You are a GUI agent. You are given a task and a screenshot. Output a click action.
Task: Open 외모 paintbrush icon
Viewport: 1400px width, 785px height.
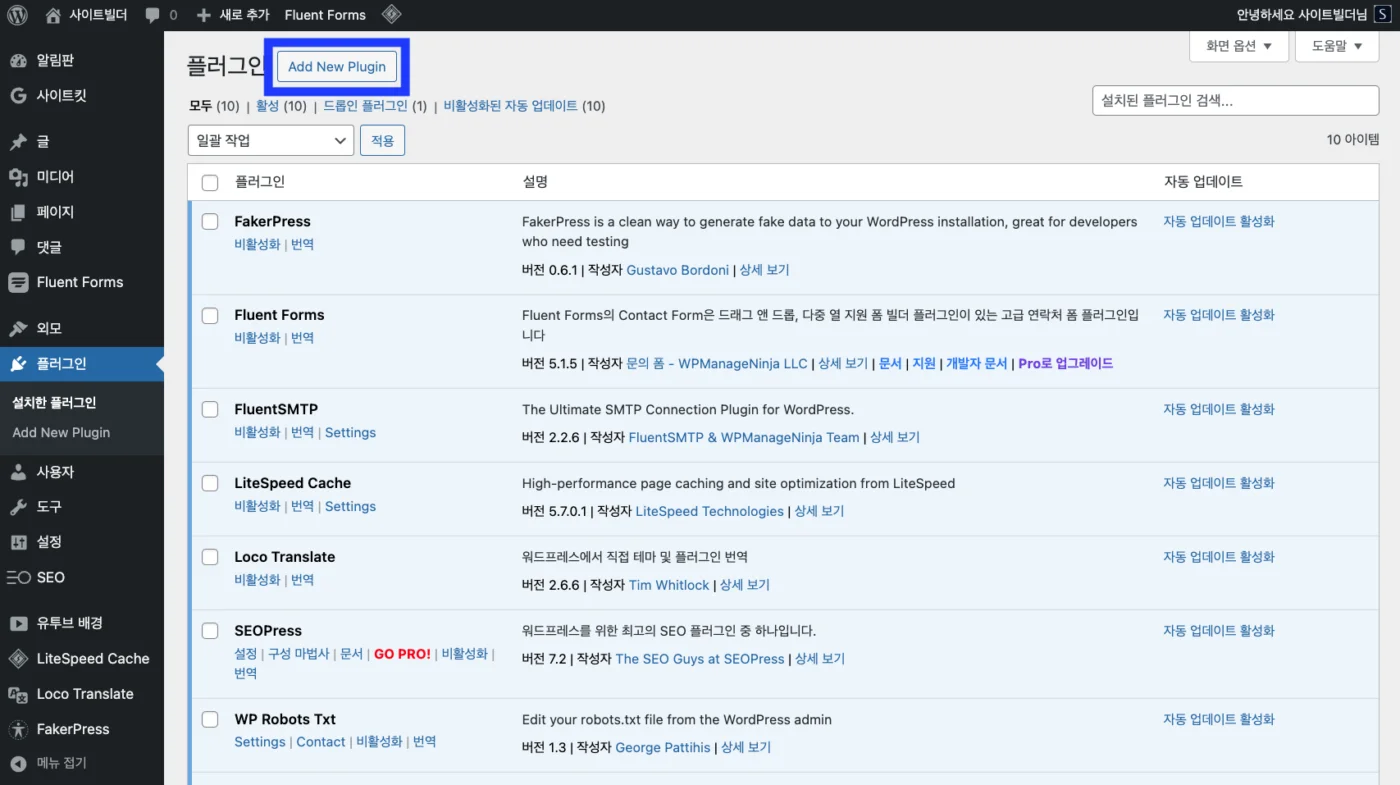18,328
